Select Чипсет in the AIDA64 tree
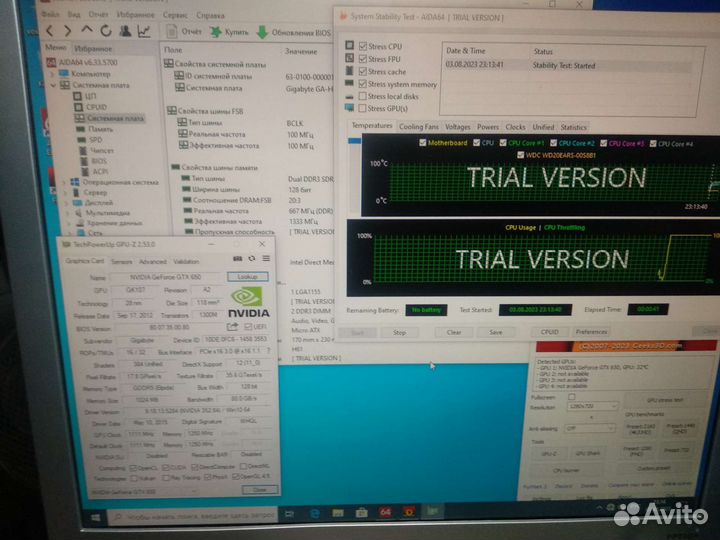Screen dimensions: 720x540 (96, 150)
